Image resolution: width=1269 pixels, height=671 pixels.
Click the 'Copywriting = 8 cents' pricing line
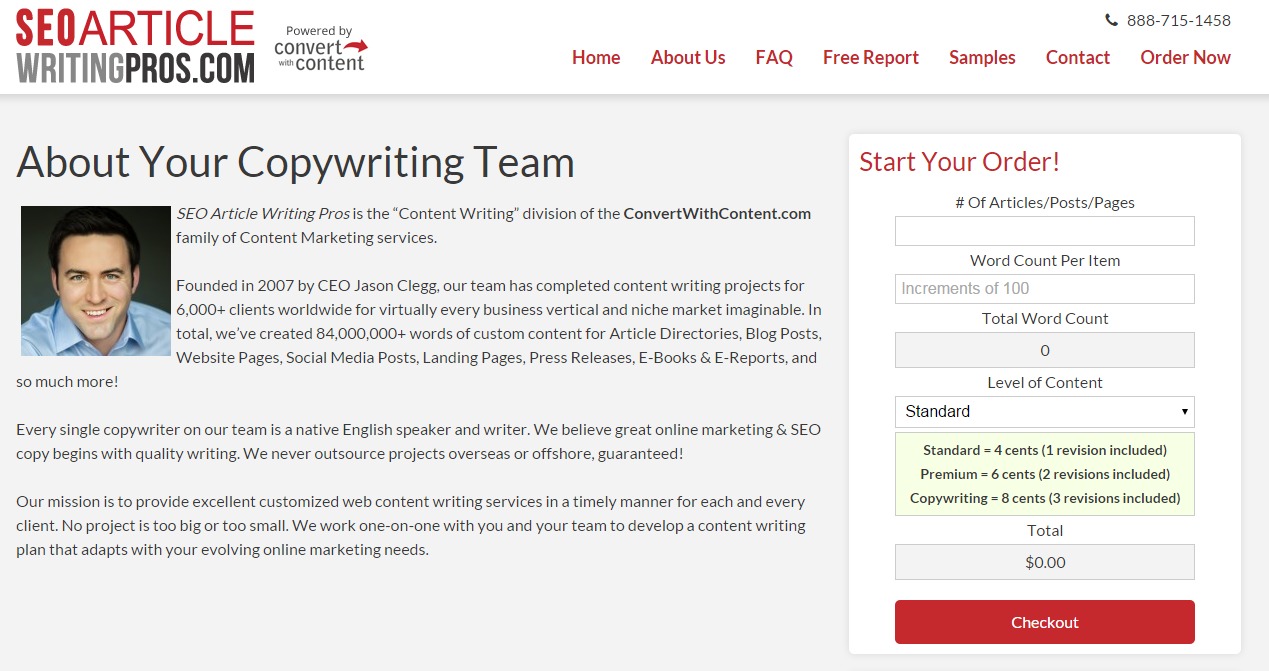(x=1044, y=498)
